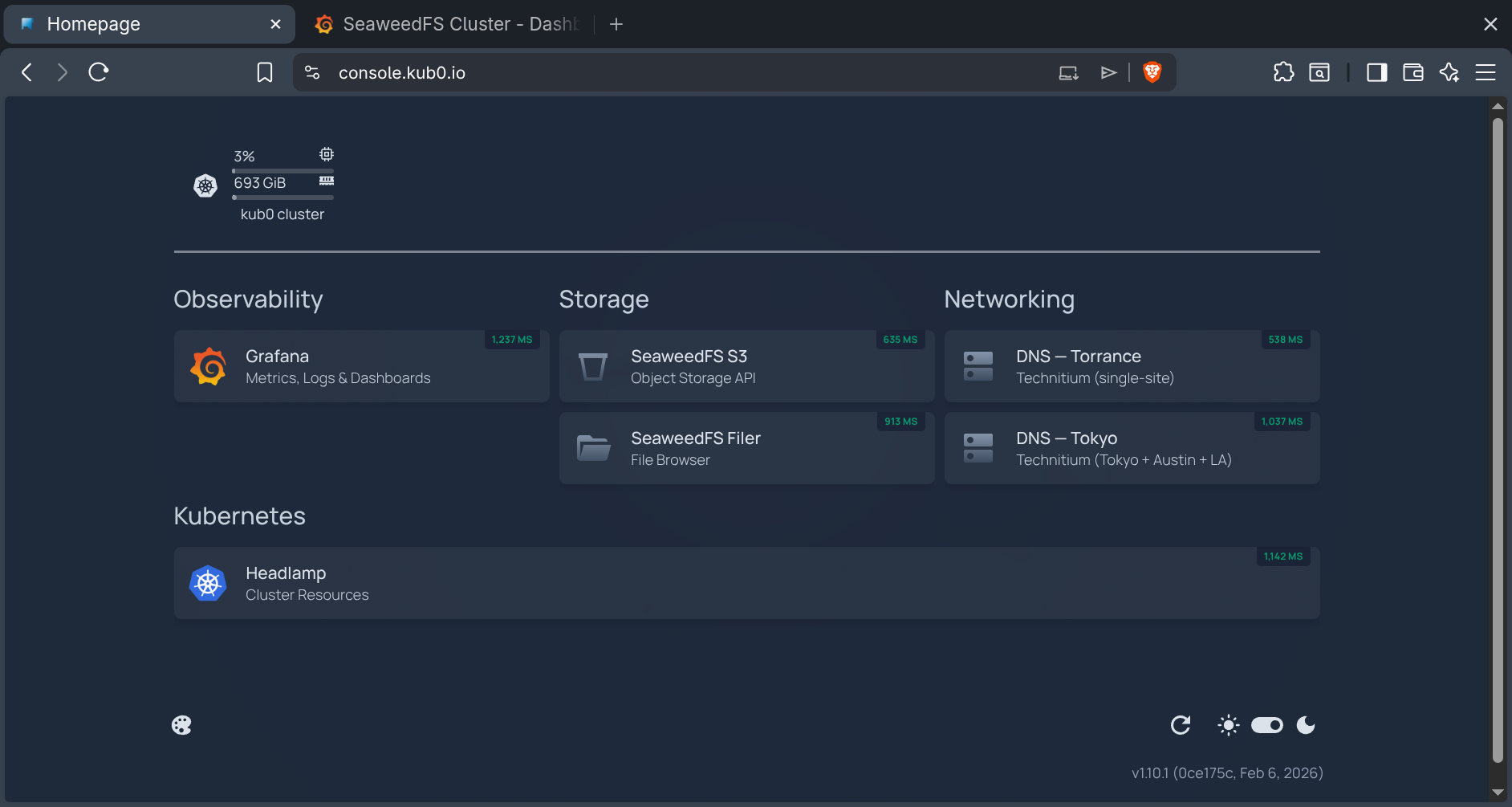Click the address bar showing console.kub0.io

coord(642,72)
